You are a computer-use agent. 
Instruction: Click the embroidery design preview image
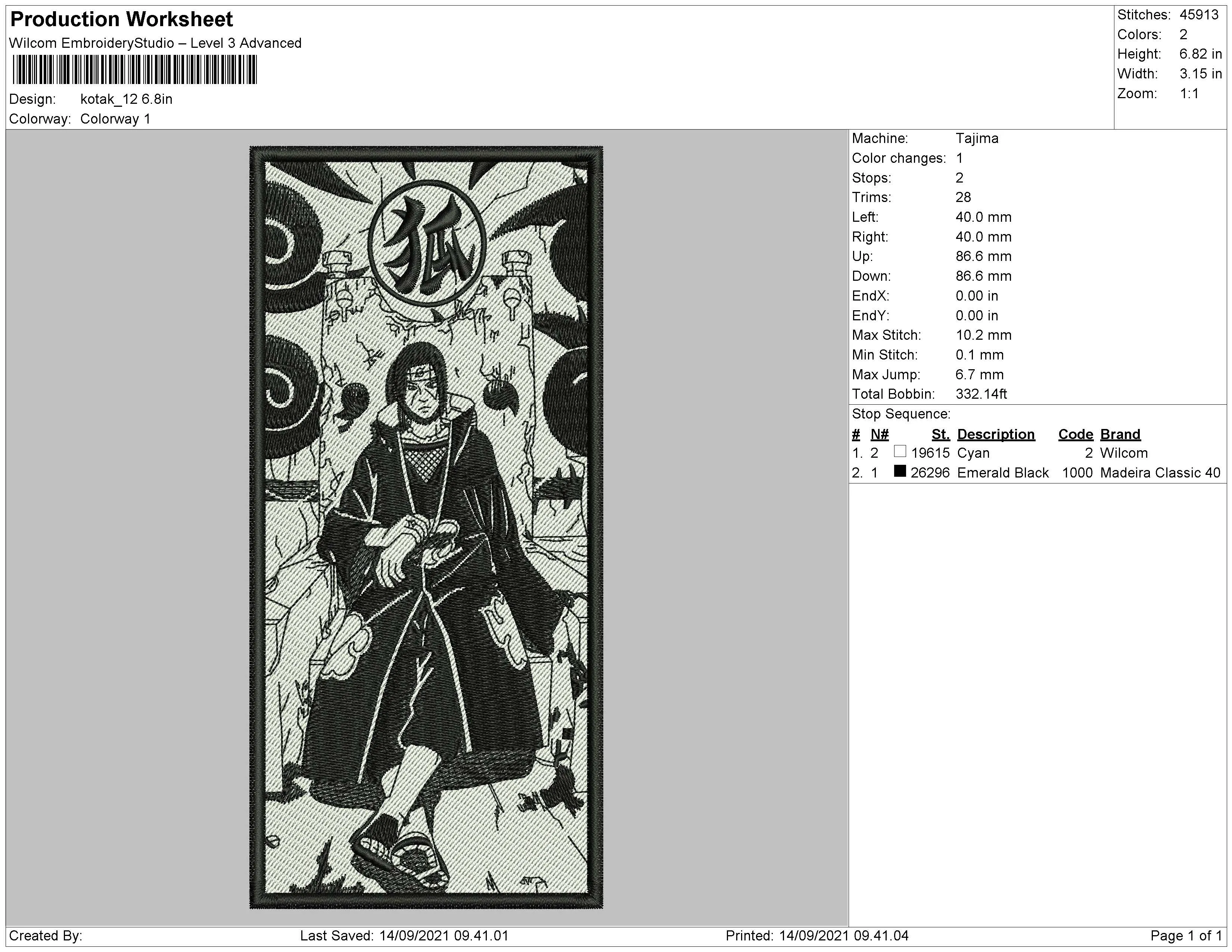(426, 527)
